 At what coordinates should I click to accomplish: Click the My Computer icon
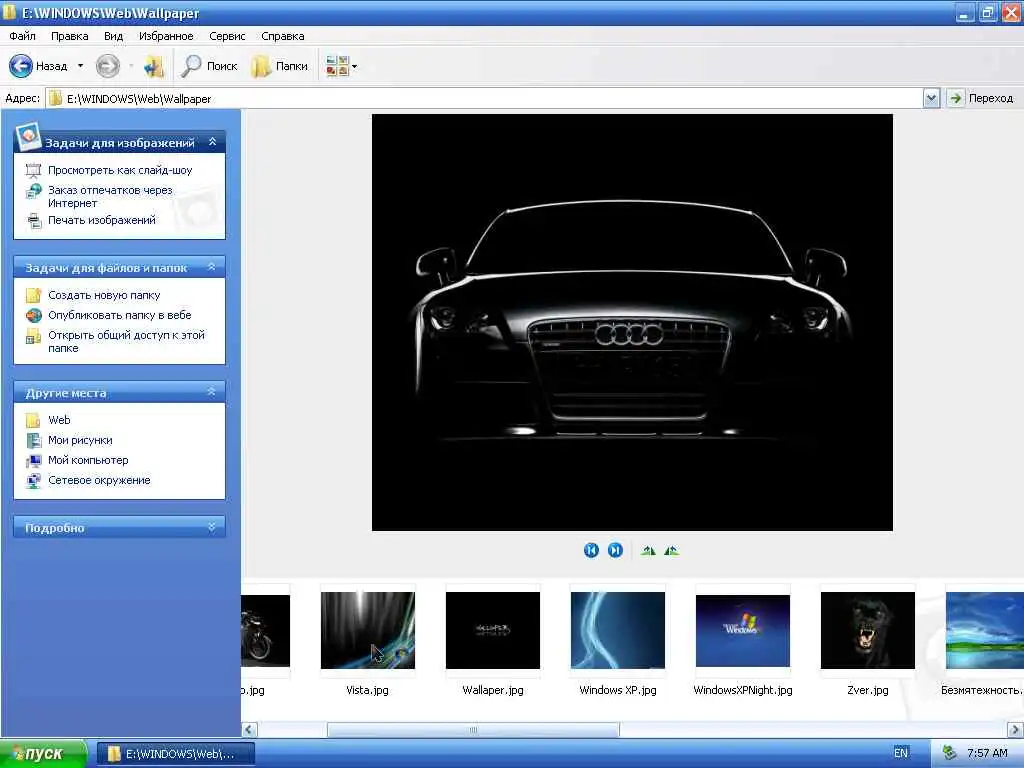tap(33, 461)
